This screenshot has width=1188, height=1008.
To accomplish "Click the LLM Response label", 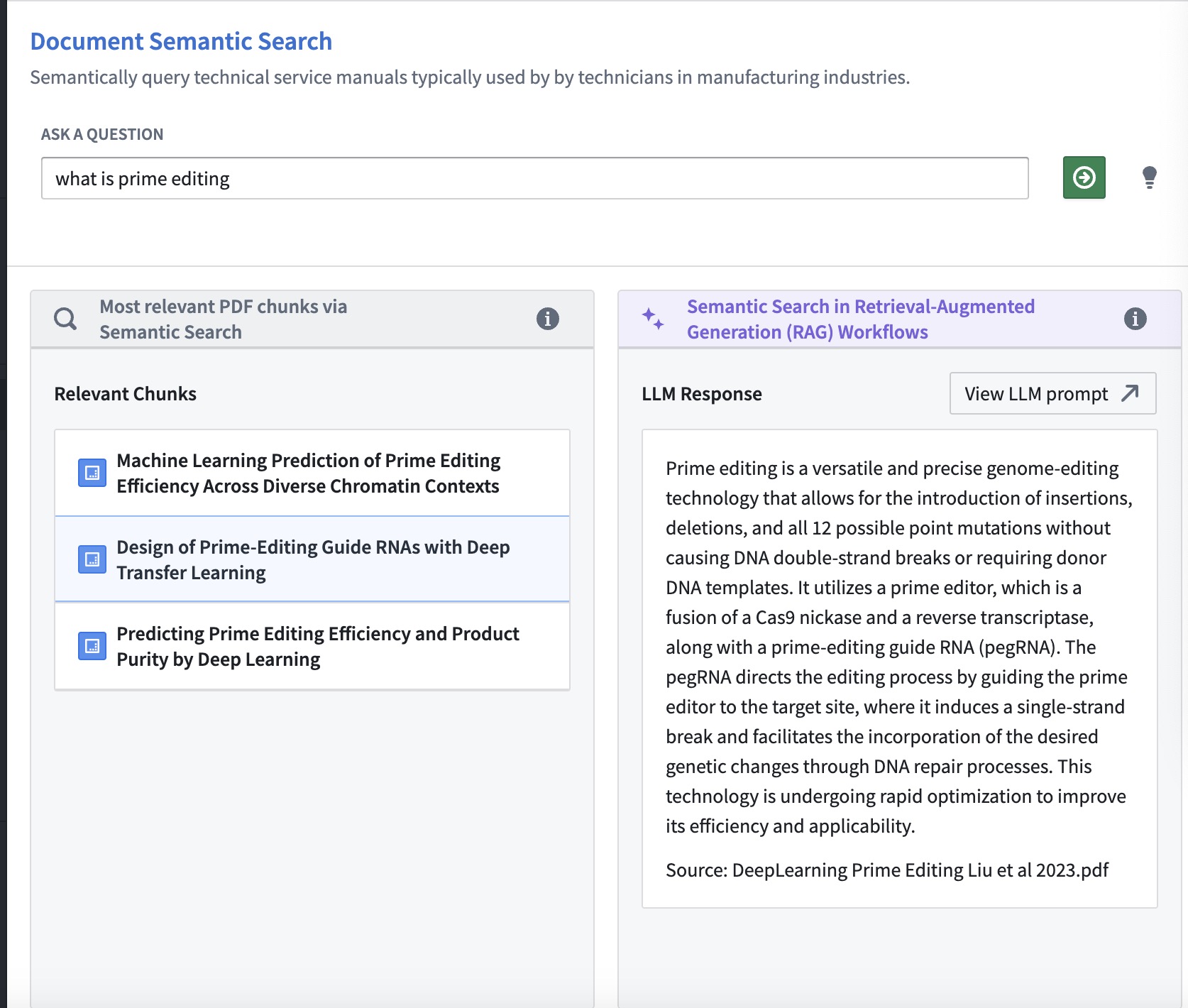I will coord(701,394).
